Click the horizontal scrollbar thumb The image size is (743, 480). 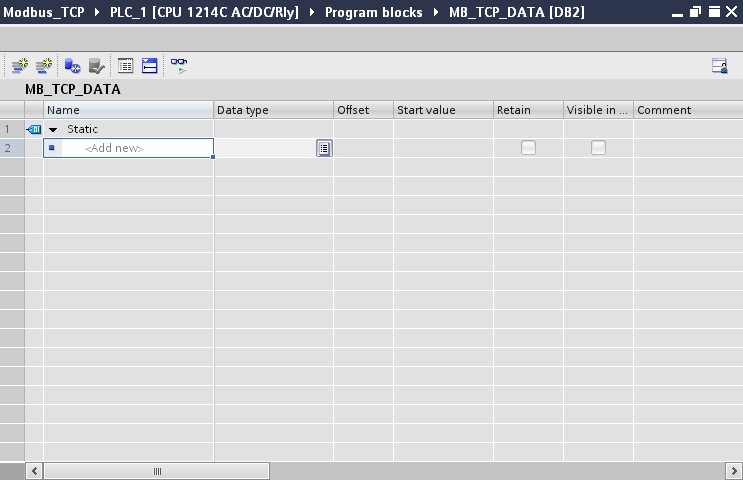(x=157, y=471)
